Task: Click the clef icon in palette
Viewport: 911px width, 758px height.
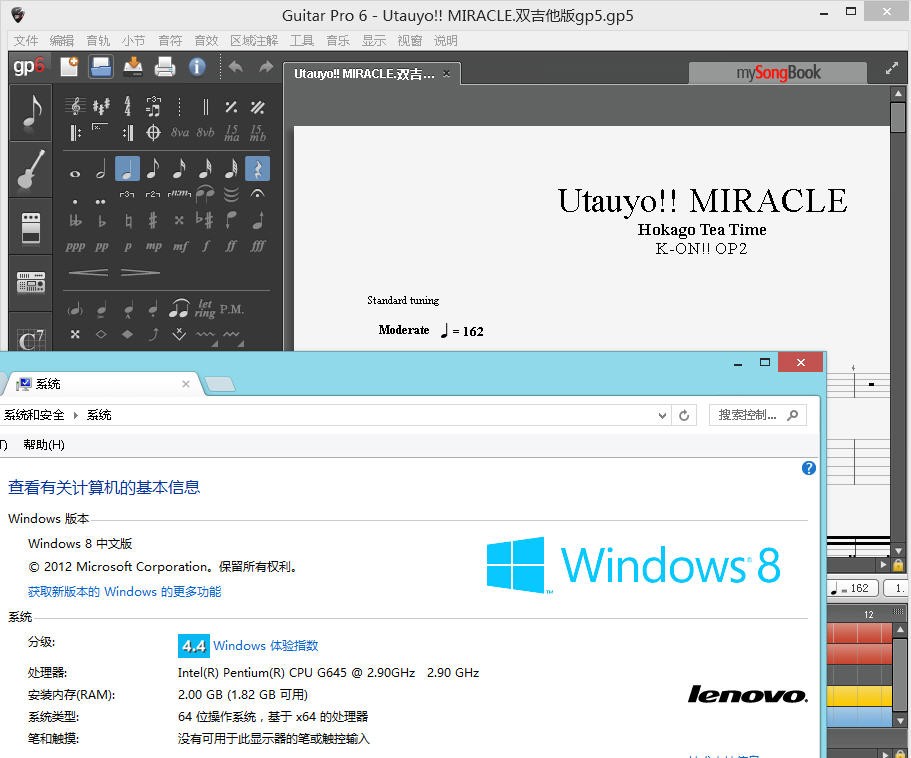Action: 75,106
